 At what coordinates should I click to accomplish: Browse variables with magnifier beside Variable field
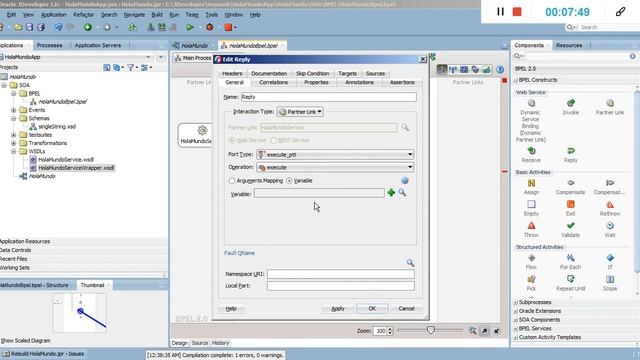click(402, 192)
